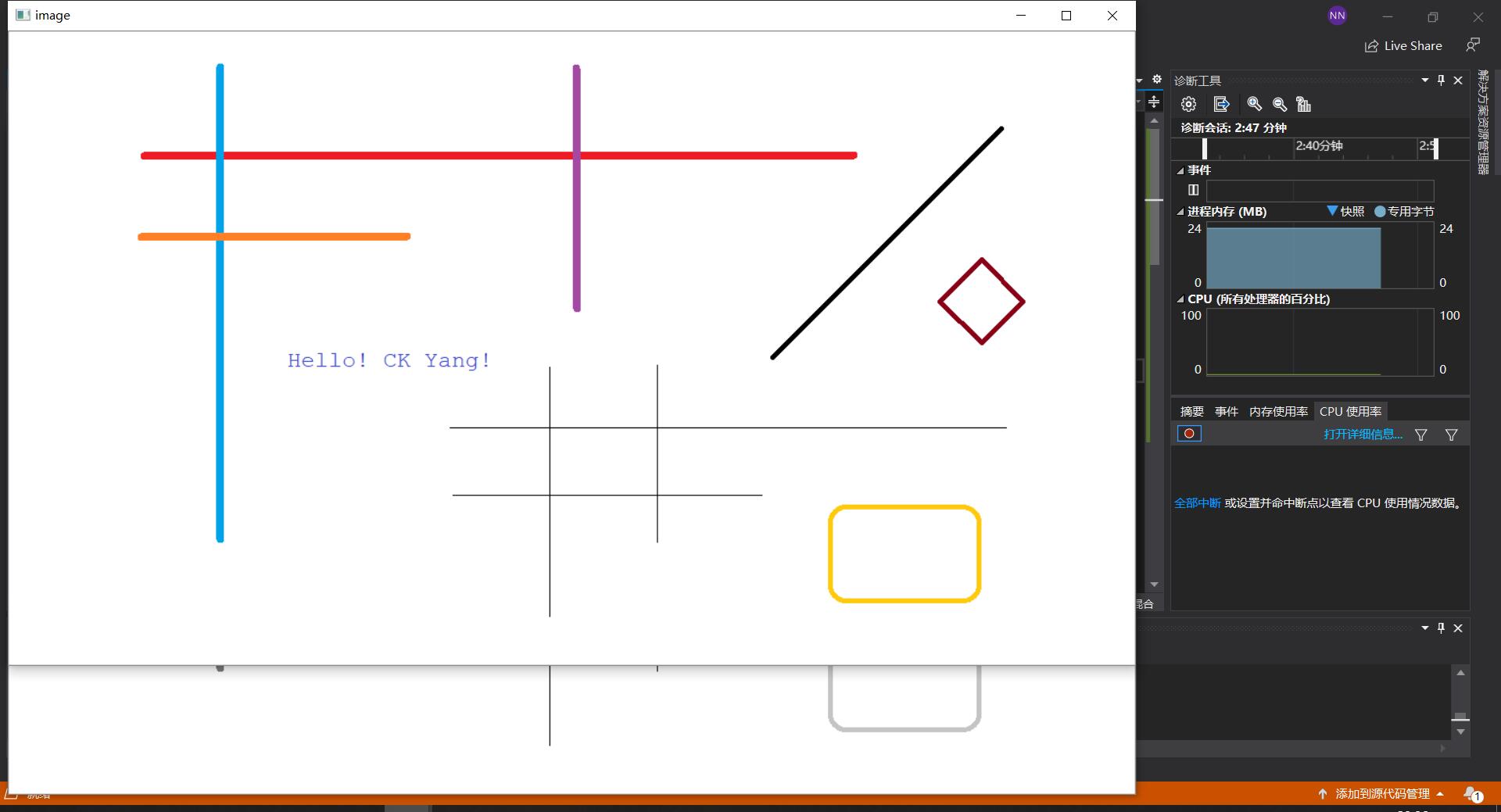Click the lower panel scroll up arrow
The image size is (1501, 812).
point(1460,673)
